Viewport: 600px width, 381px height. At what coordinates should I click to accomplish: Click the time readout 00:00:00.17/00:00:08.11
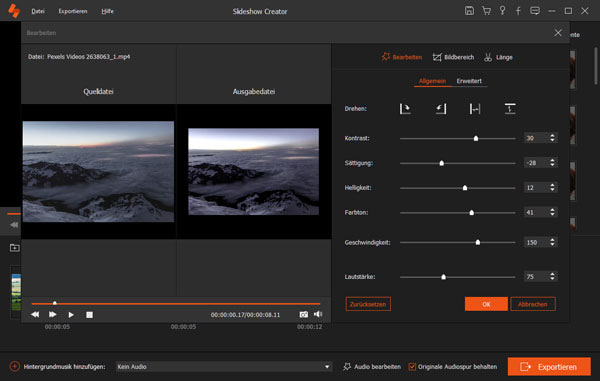click(x=245, y=315)
